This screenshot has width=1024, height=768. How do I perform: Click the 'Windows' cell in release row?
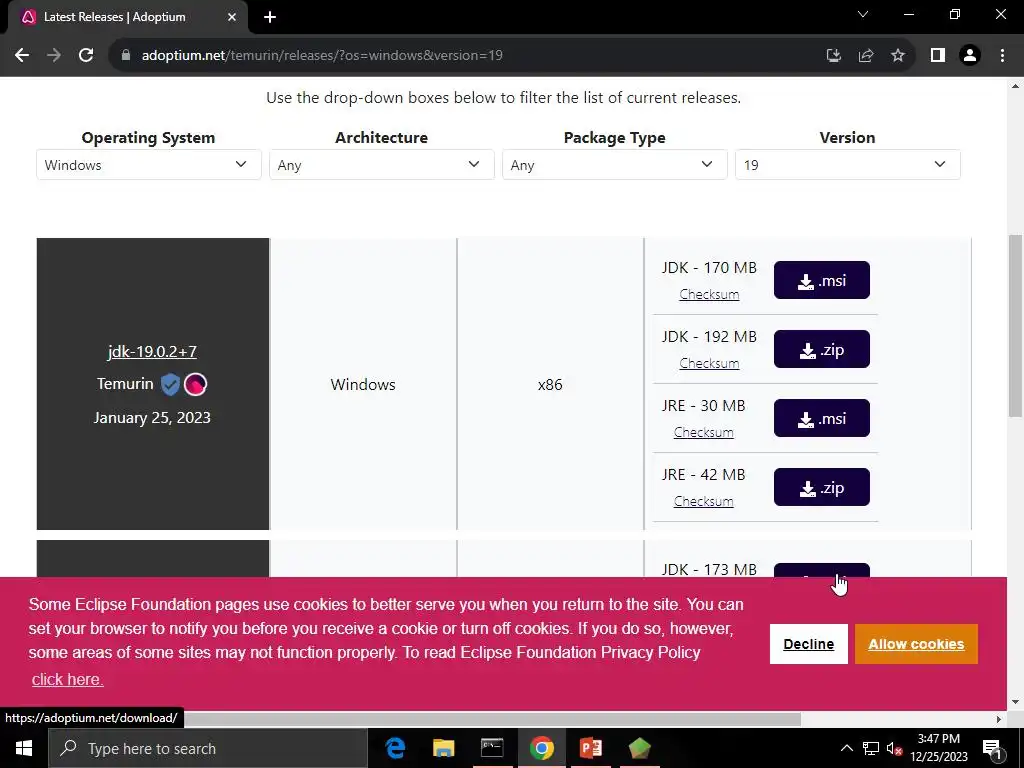click(x=363, y=384)
